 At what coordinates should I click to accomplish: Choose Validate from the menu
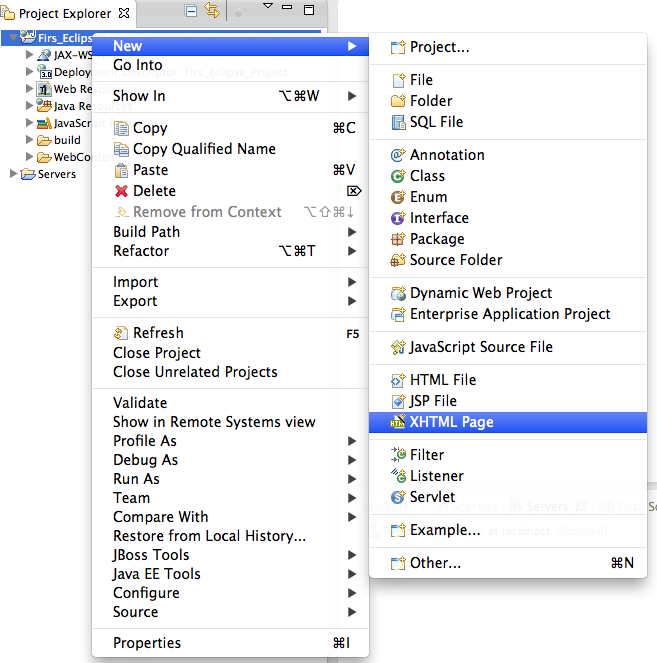pos(230,403)
